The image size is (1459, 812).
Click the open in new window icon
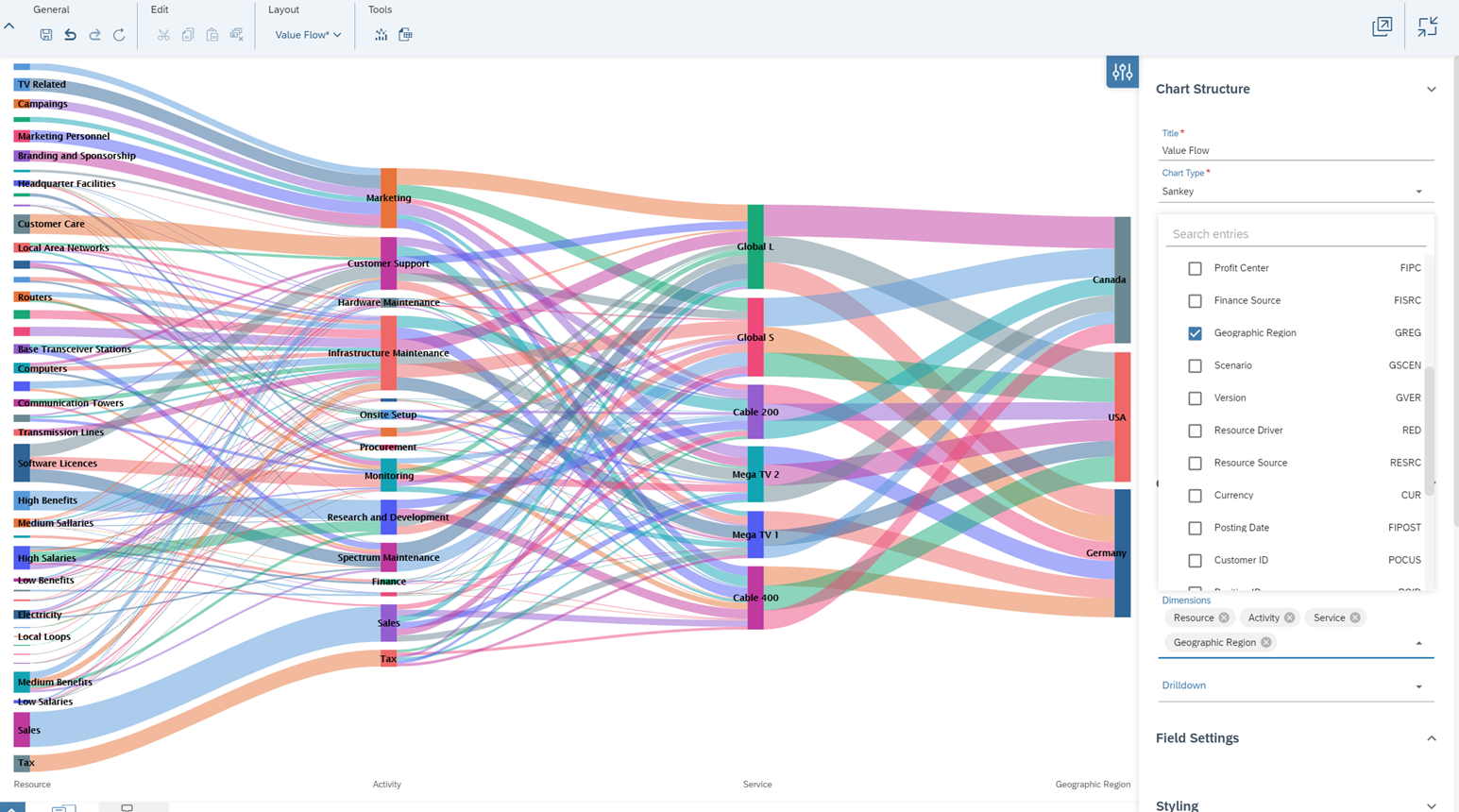click(1382, 26)
